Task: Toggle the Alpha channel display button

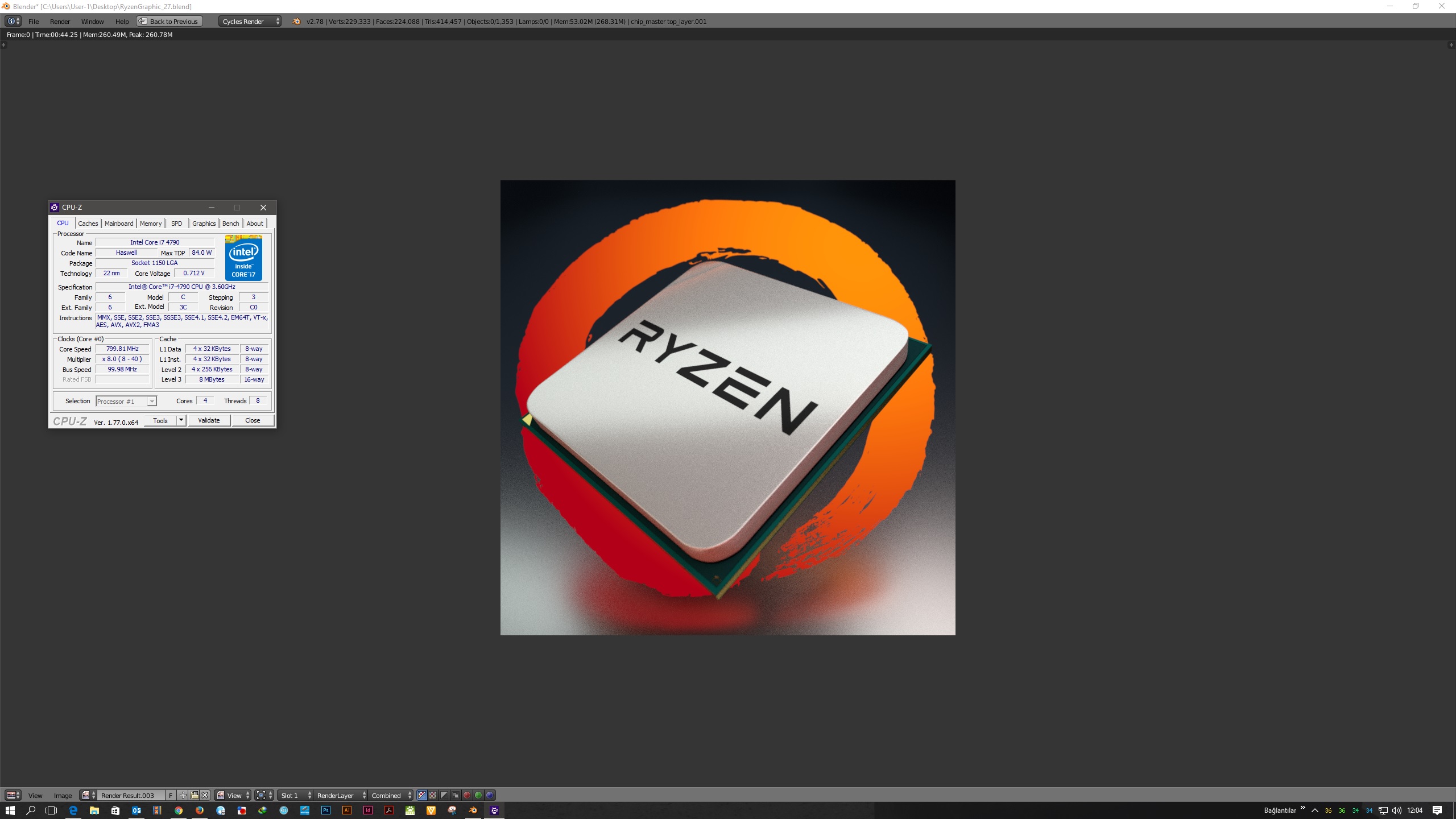Action: 444,795
